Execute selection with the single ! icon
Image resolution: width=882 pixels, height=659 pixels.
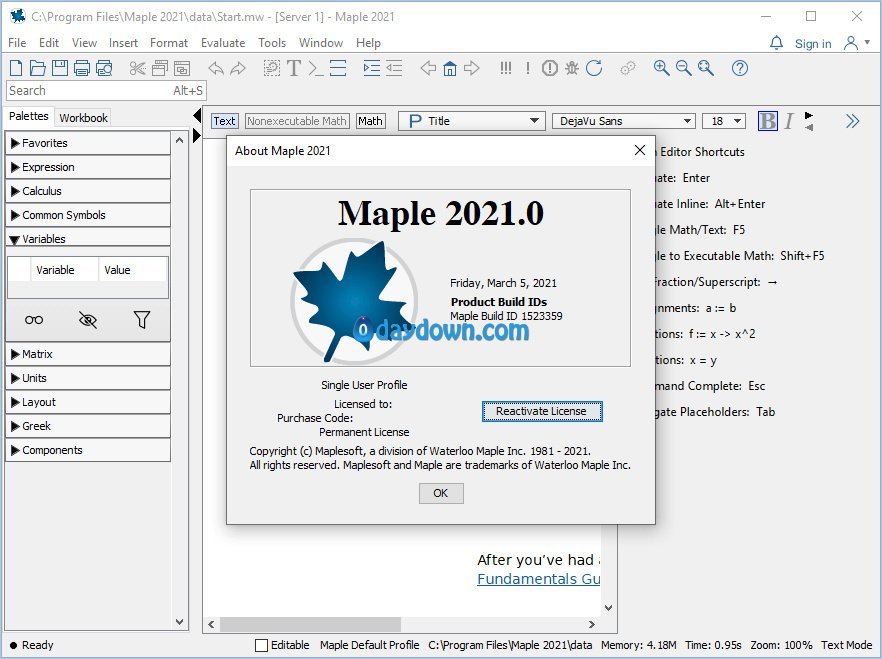point(528,68)
